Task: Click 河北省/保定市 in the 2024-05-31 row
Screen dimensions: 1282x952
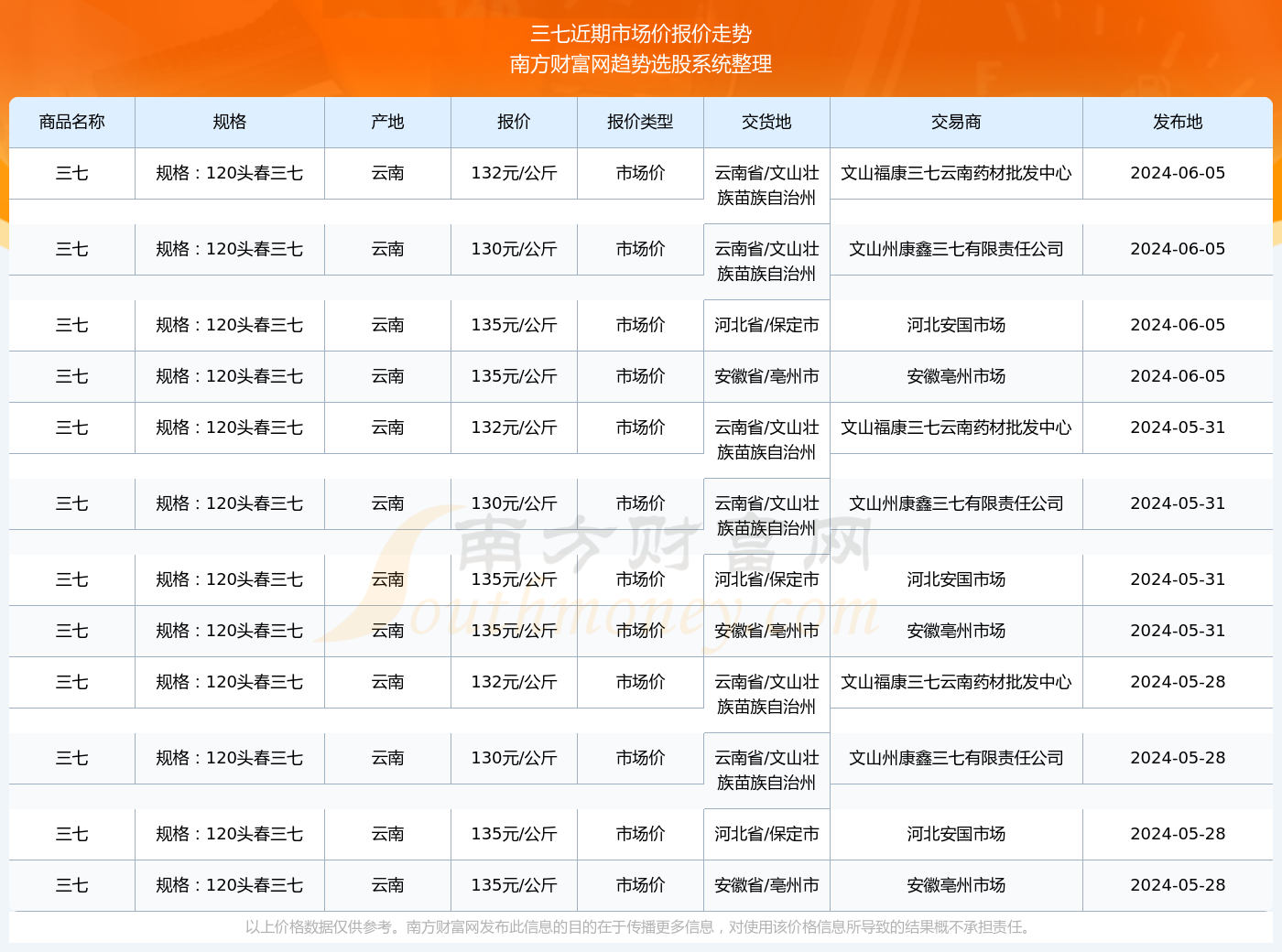Action: (x=767, y=579)
